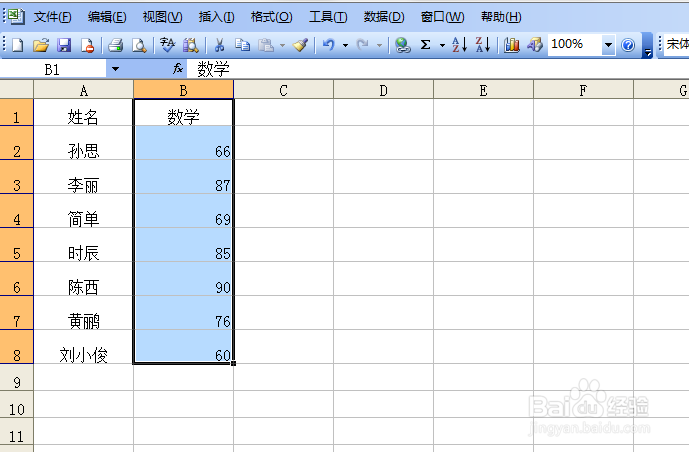
Task: Click the formula bar containing 数学
Action: (438, 69)
